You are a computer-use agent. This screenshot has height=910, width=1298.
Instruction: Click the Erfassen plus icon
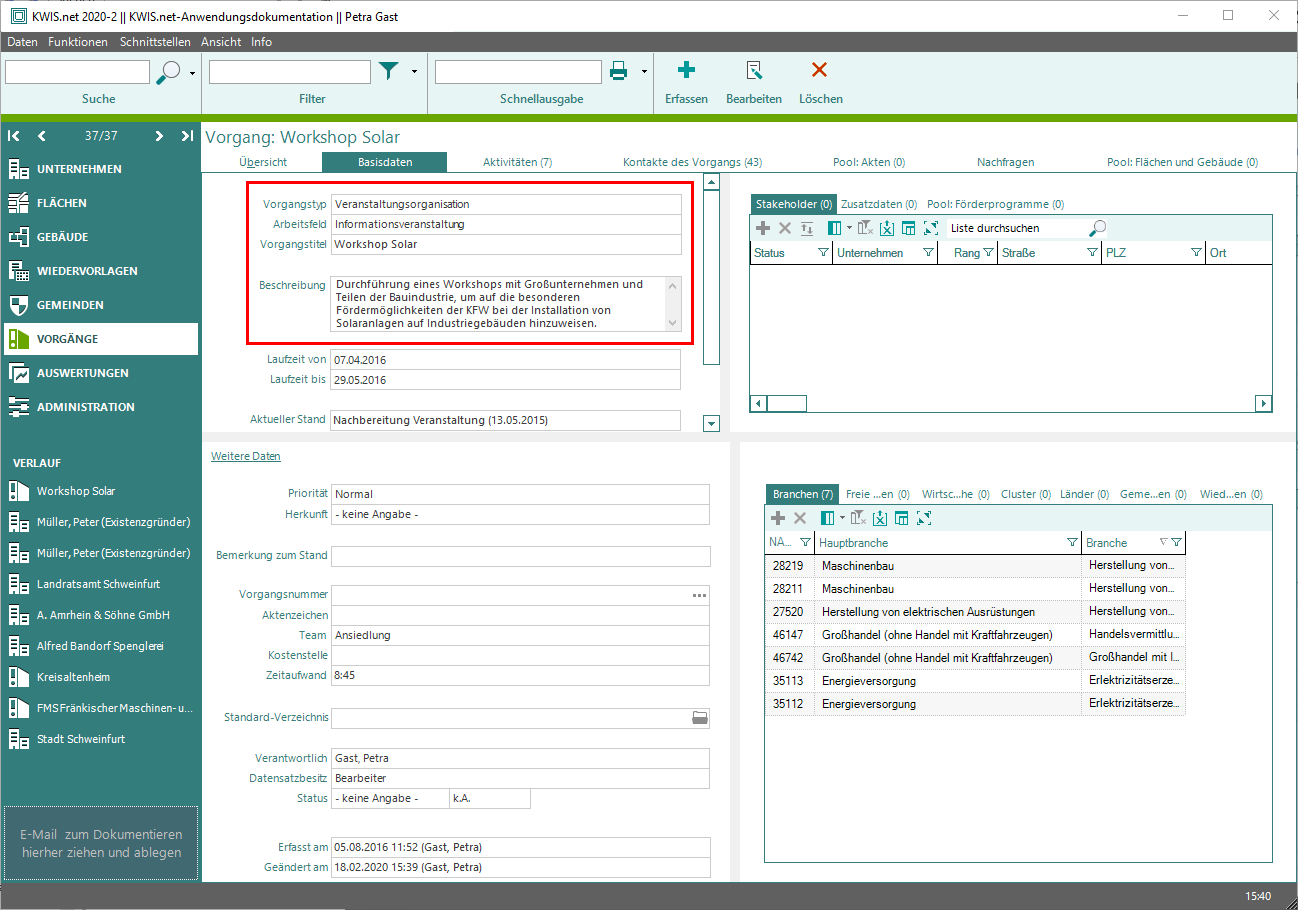coord(686,71)
